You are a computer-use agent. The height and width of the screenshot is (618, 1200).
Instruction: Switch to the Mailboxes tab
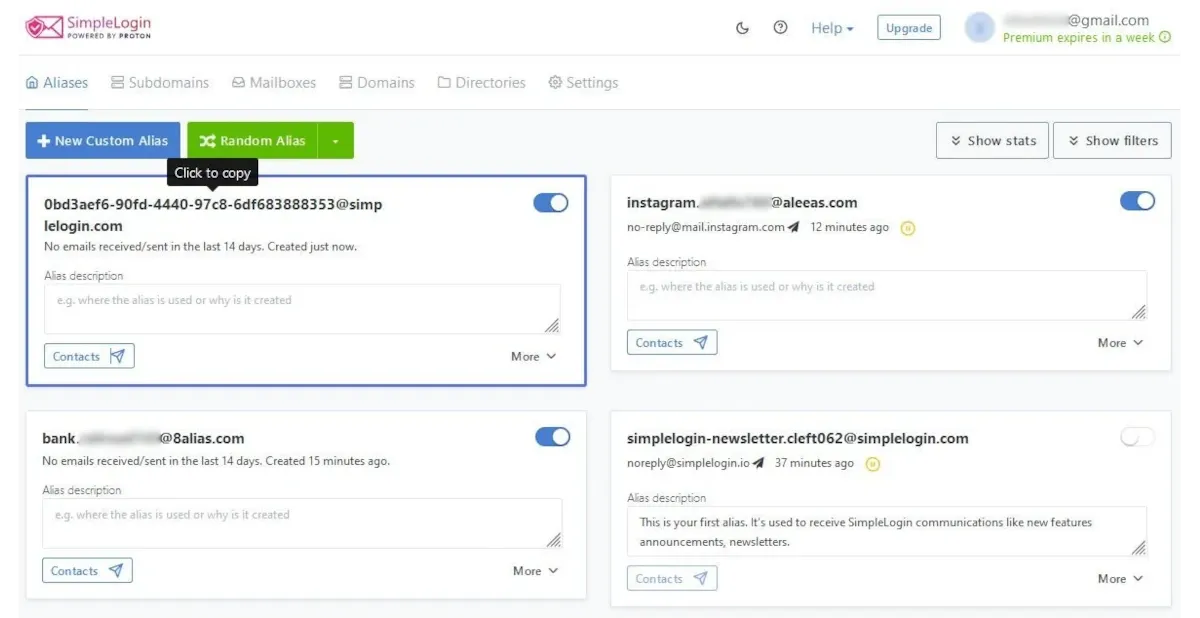point(273,83)
